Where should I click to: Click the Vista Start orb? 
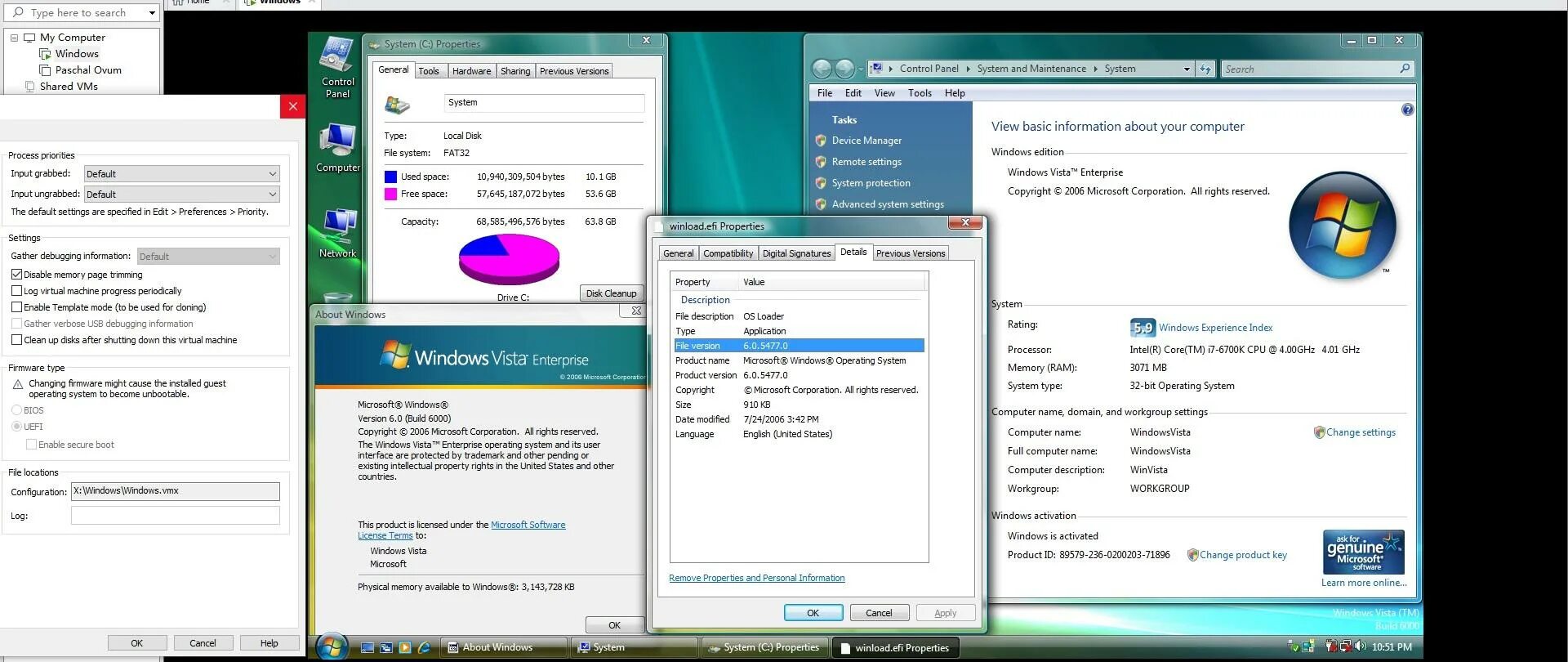point(332,646)
